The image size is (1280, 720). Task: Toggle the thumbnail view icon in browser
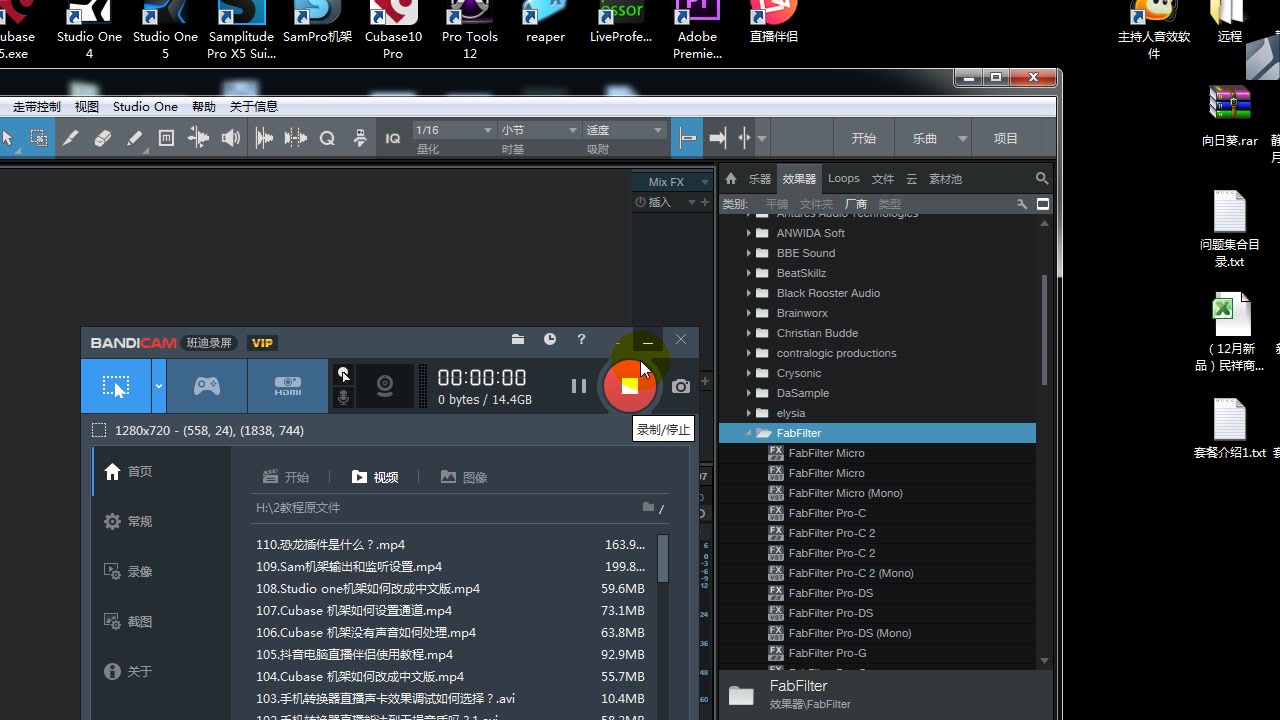pos(1043,204)
